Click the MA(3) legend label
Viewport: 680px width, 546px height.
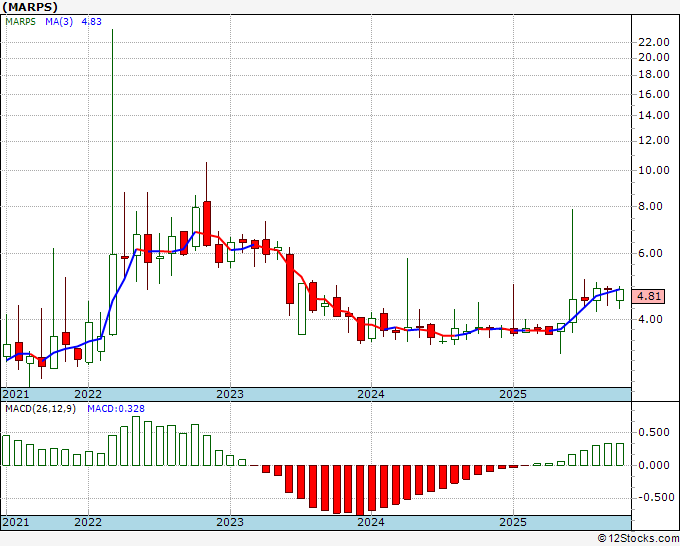point(59,21)
